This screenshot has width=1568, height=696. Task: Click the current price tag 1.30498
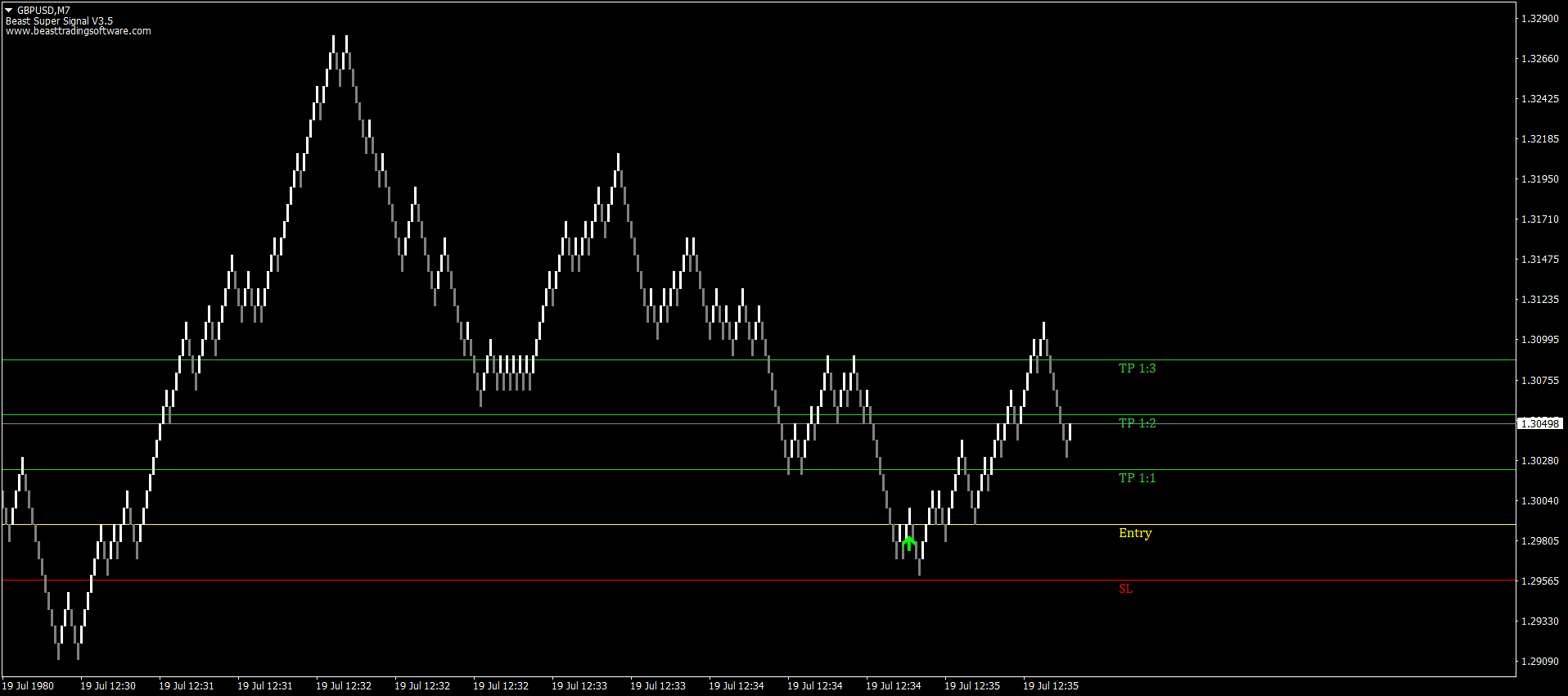[x=1539, y=423]
